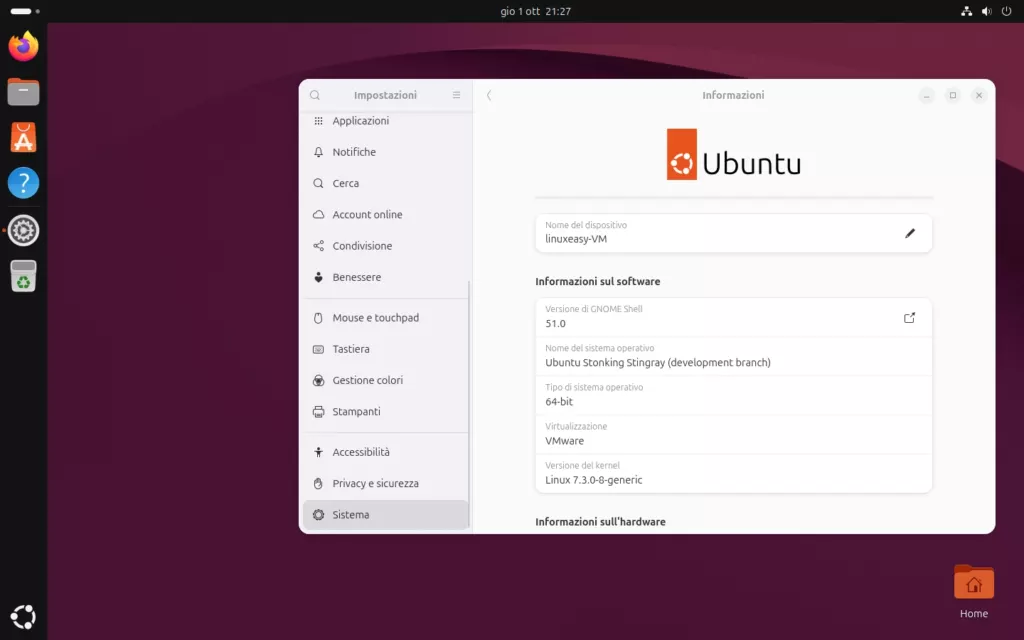Click the volume icon in the top bar

(x=987, y=11)
